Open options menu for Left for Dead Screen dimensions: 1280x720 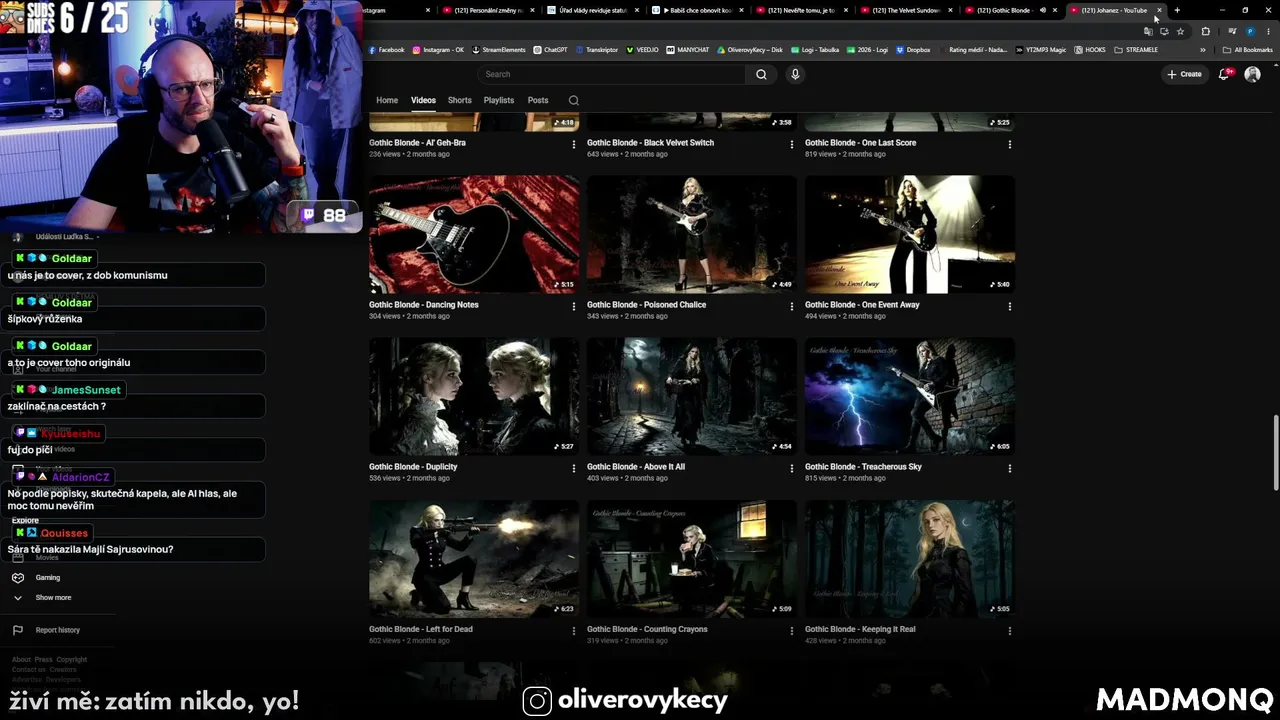pyautogui.click(x=574, y=631)
